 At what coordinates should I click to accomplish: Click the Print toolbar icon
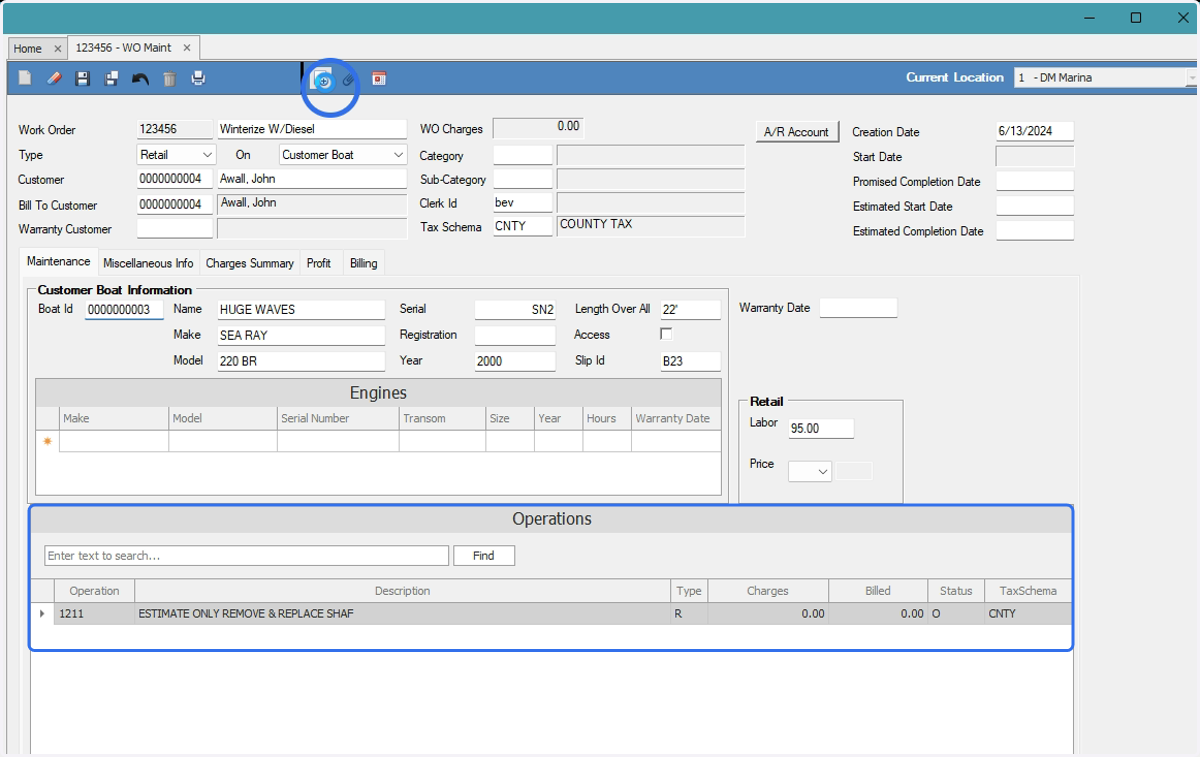point(198,78)
